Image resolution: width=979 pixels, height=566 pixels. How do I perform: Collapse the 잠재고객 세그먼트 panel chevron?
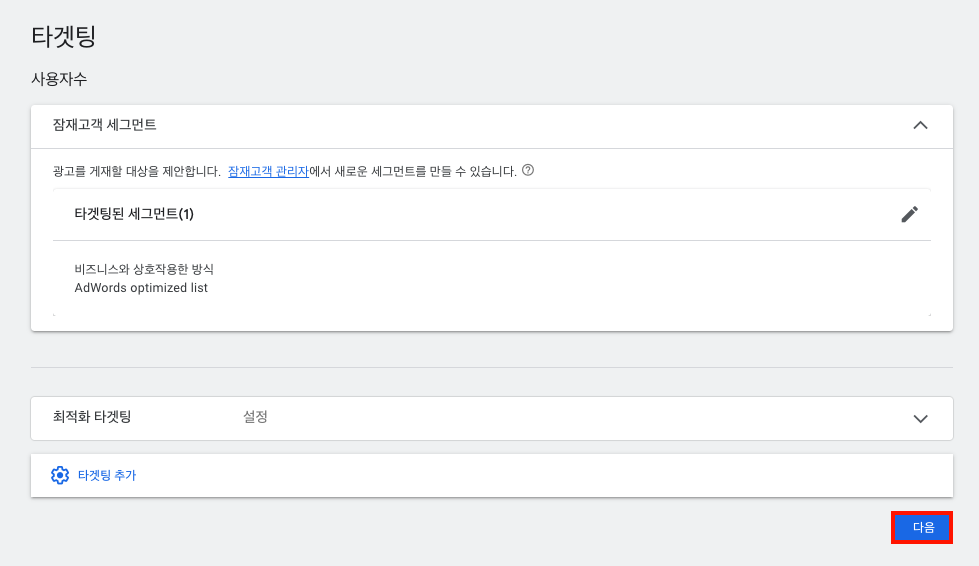pos(920,125)
